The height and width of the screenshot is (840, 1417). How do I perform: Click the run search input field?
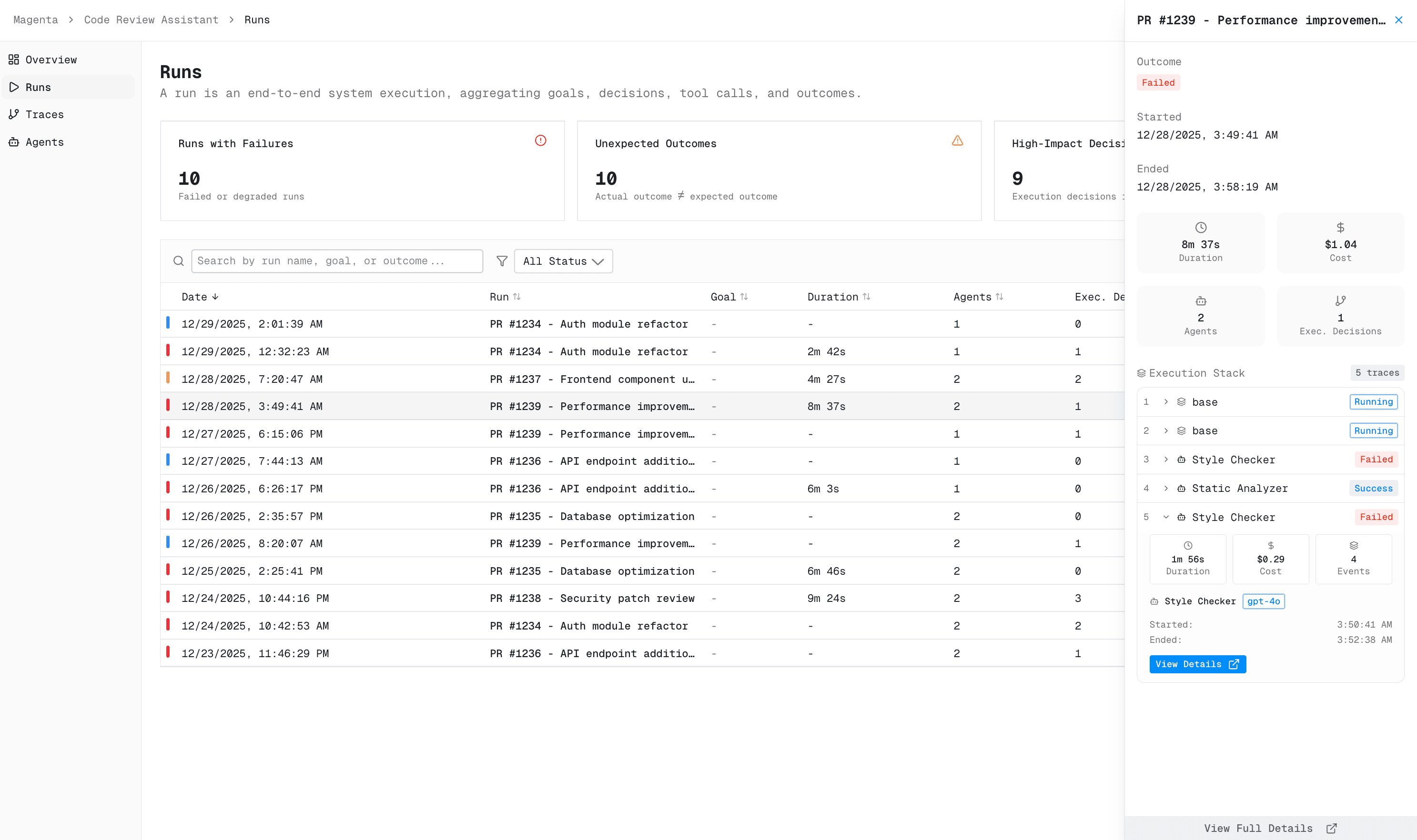click(x=337, y=261)
